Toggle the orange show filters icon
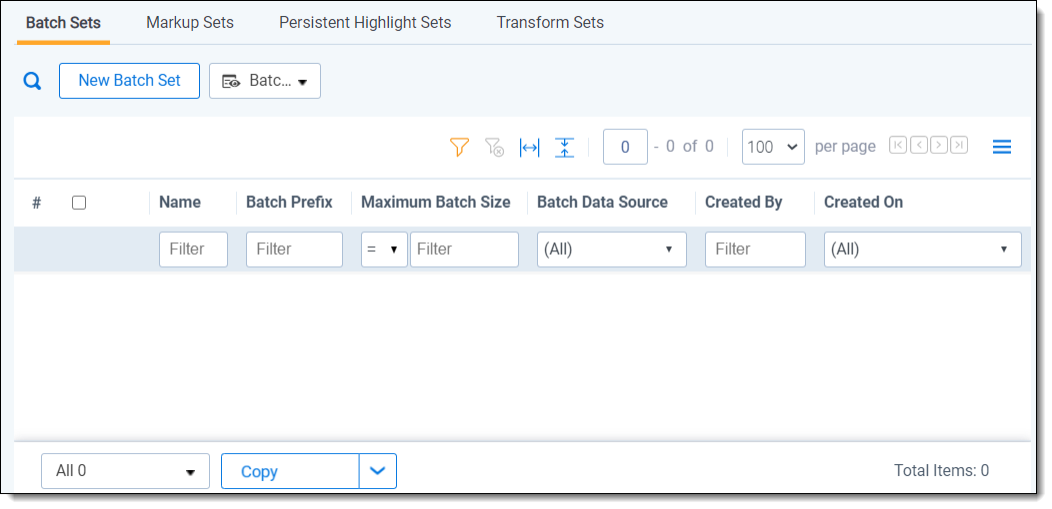This screenshot has width=1052, height=509. click(x=459, y=147)
